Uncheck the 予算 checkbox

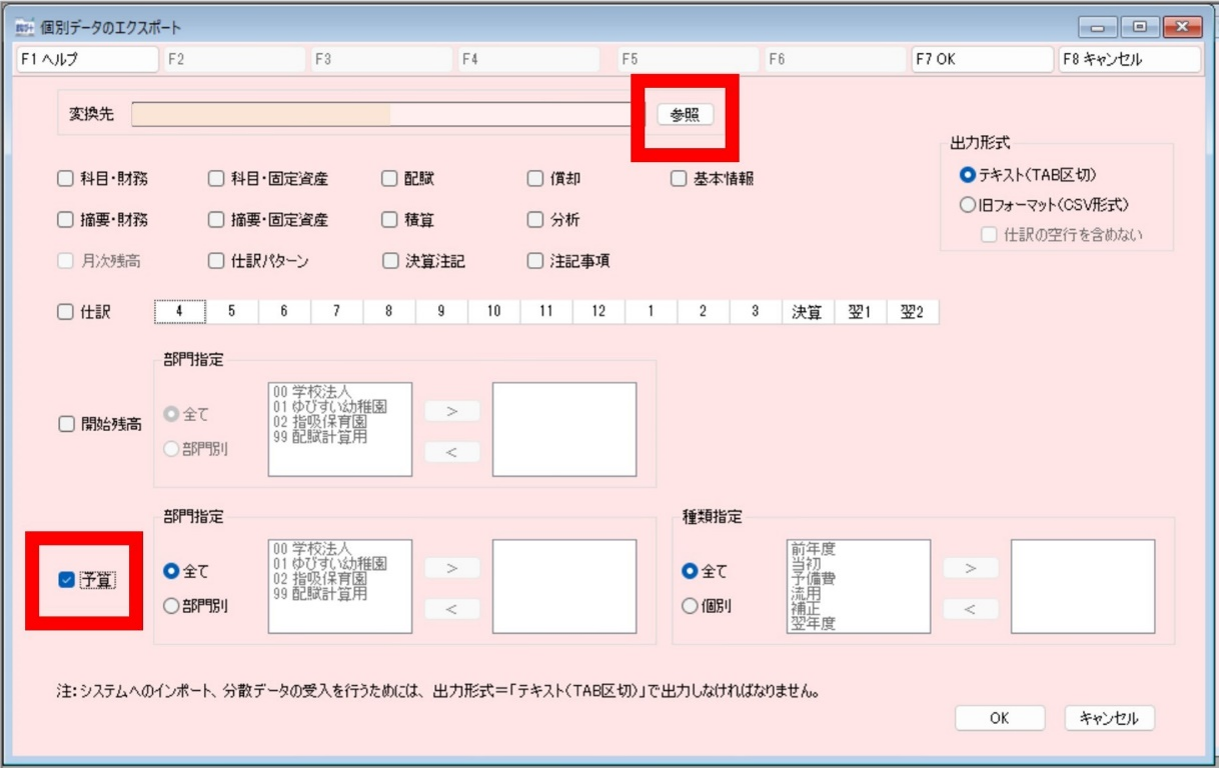[67, 580]
